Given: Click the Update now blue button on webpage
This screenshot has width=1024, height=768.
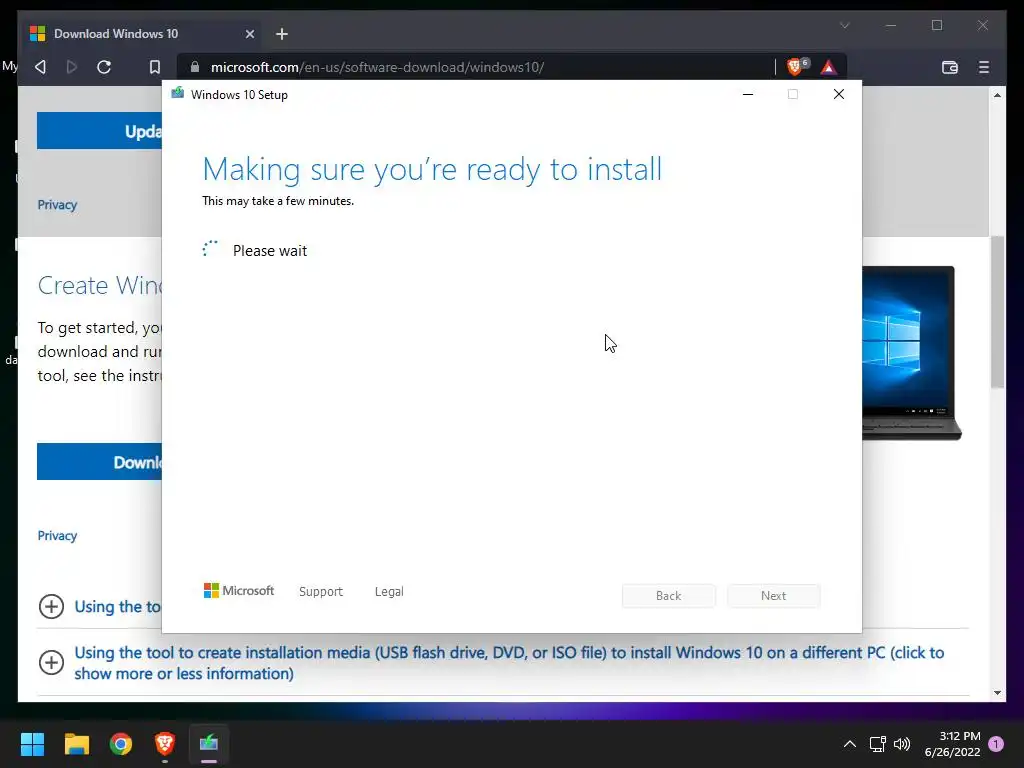Looking at the screenshot, I should [99, 131].
